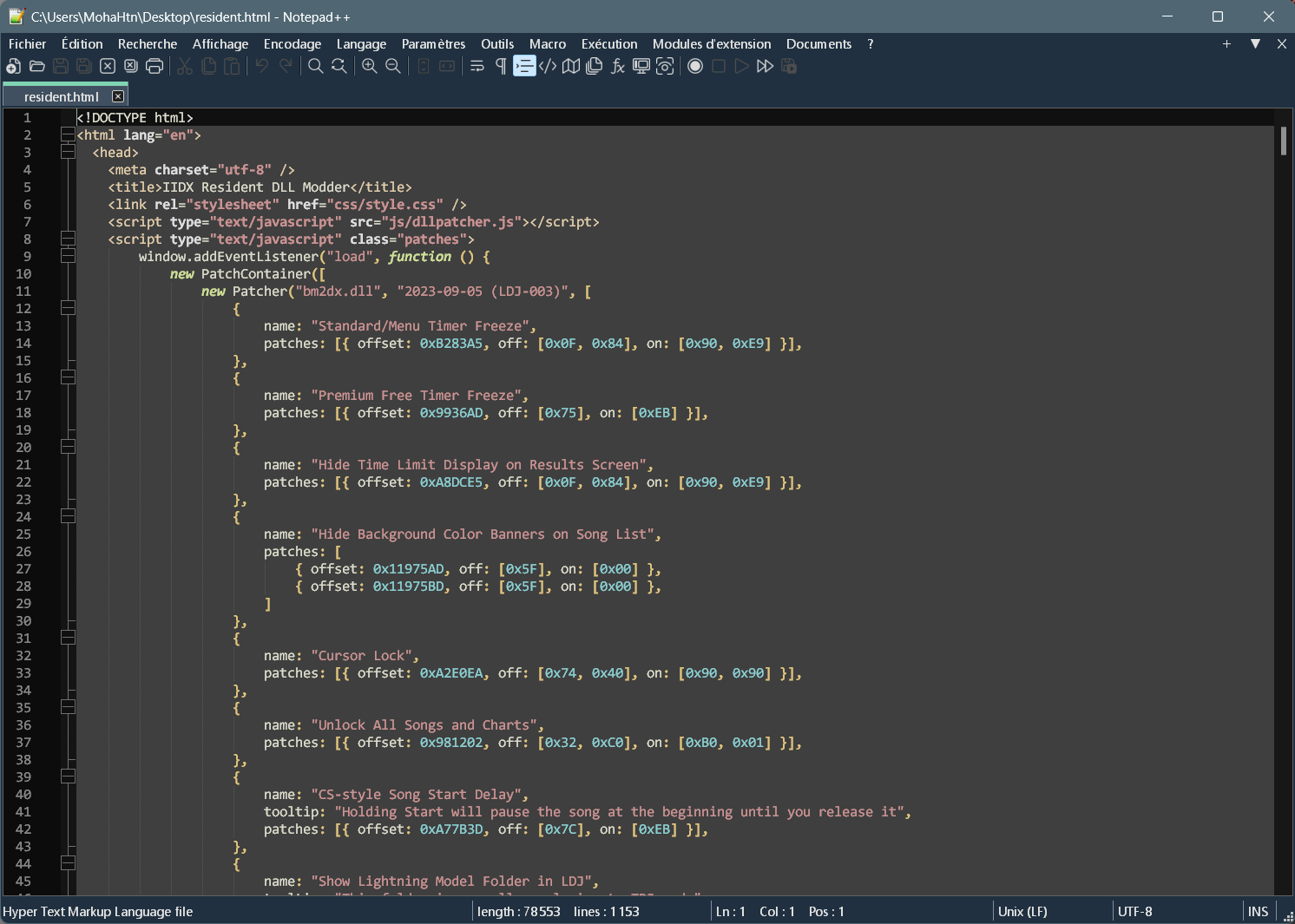
Task: Open the Édition menu
Action: 82,44
